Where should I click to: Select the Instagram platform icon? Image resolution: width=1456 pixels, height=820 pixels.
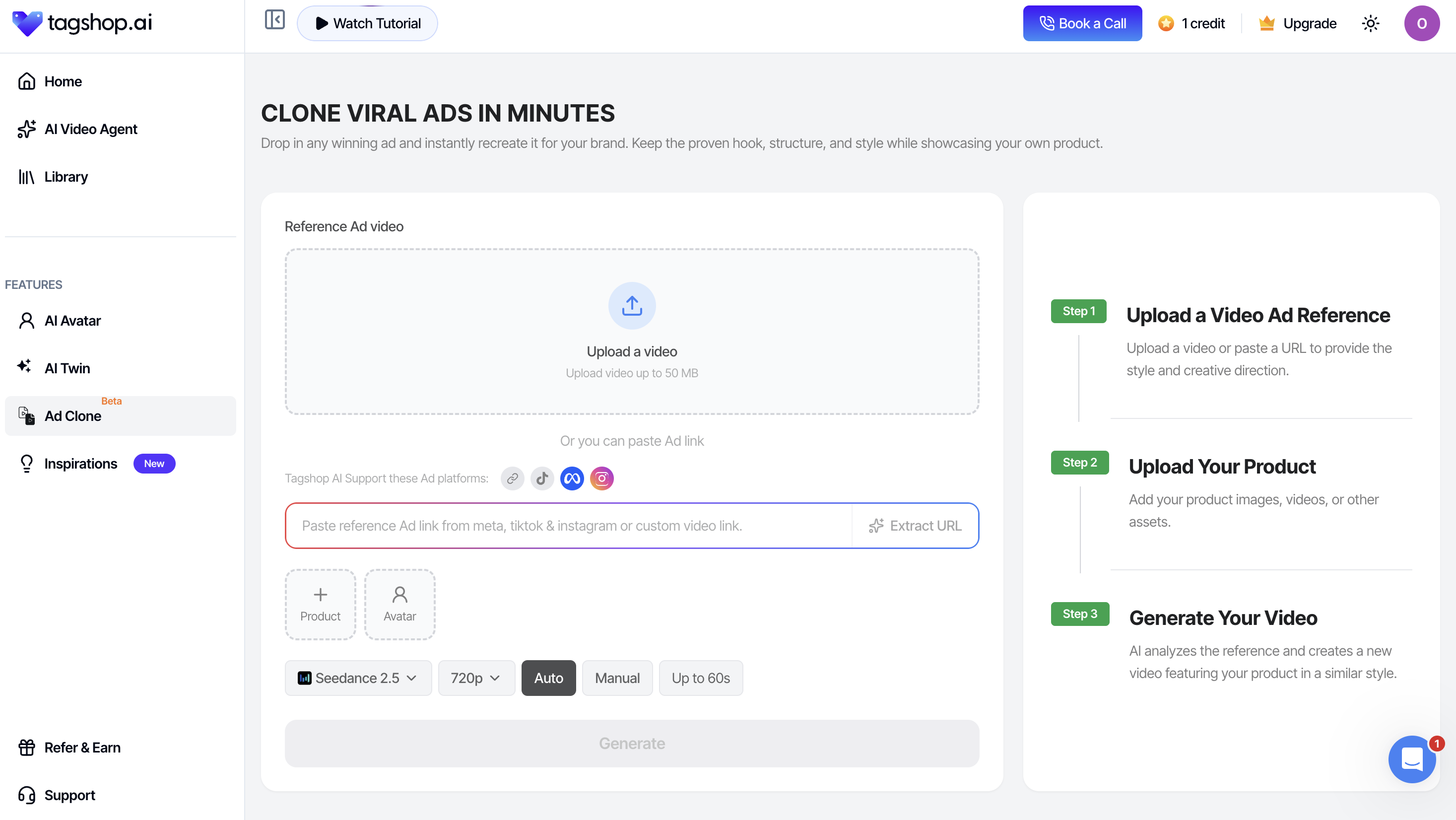602,478
